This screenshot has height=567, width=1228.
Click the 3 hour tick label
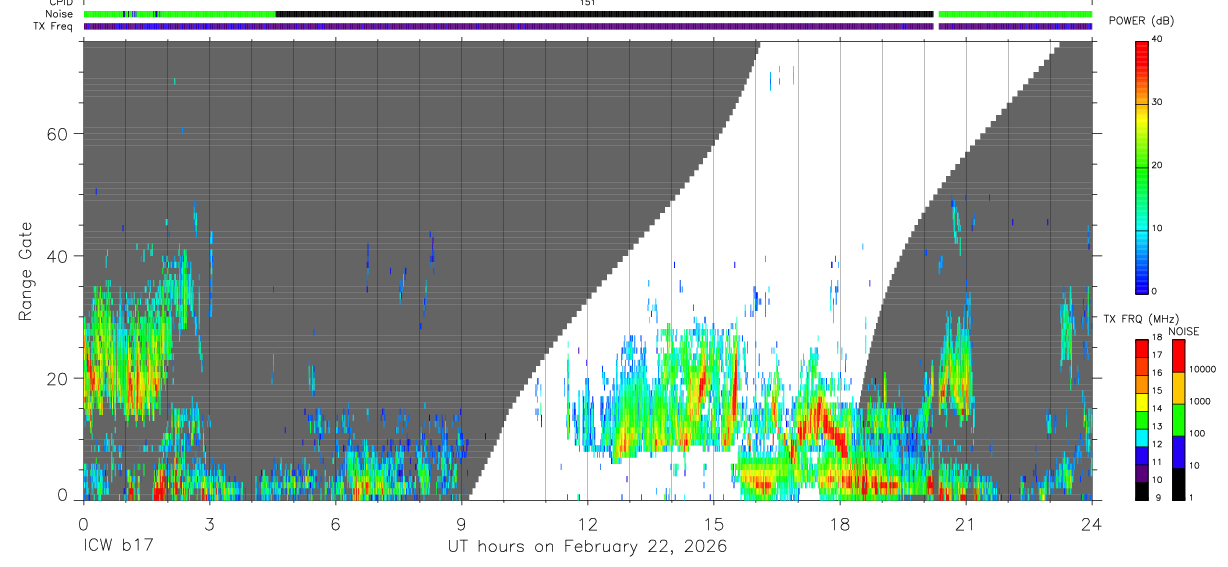pyautogui.click(x=209, y=523)
